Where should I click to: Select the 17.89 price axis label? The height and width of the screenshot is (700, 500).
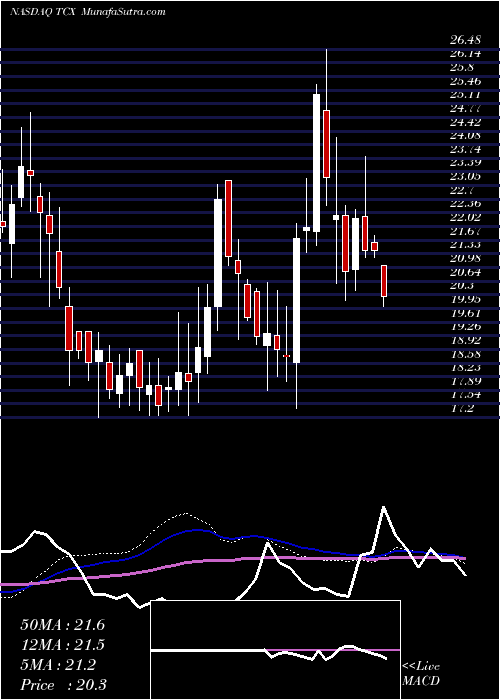[x=465, y=381]
